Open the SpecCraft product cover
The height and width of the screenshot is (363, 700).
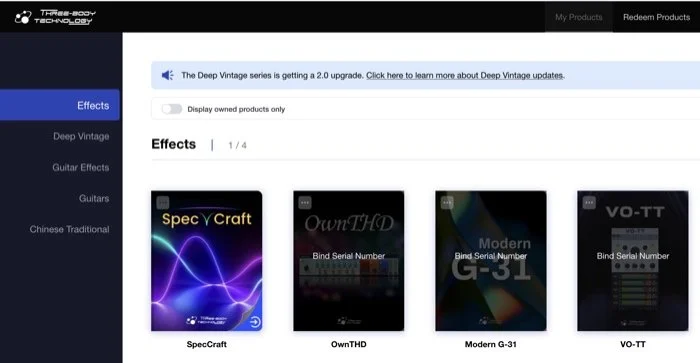pos(207,261)
